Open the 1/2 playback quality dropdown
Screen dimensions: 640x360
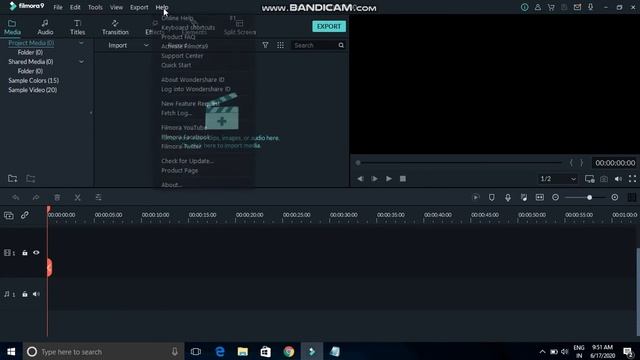(558, 179)
